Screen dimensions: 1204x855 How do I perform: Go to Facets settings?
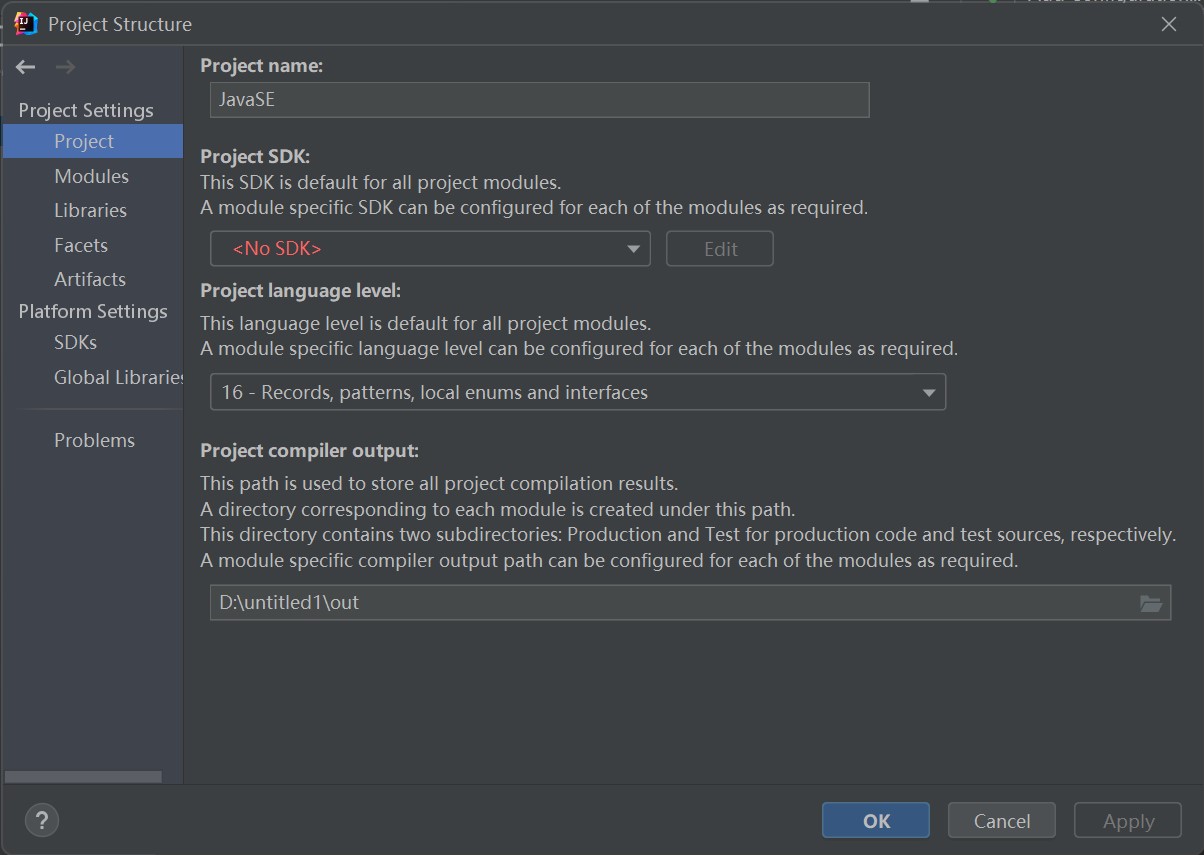[x=81, y=245]
